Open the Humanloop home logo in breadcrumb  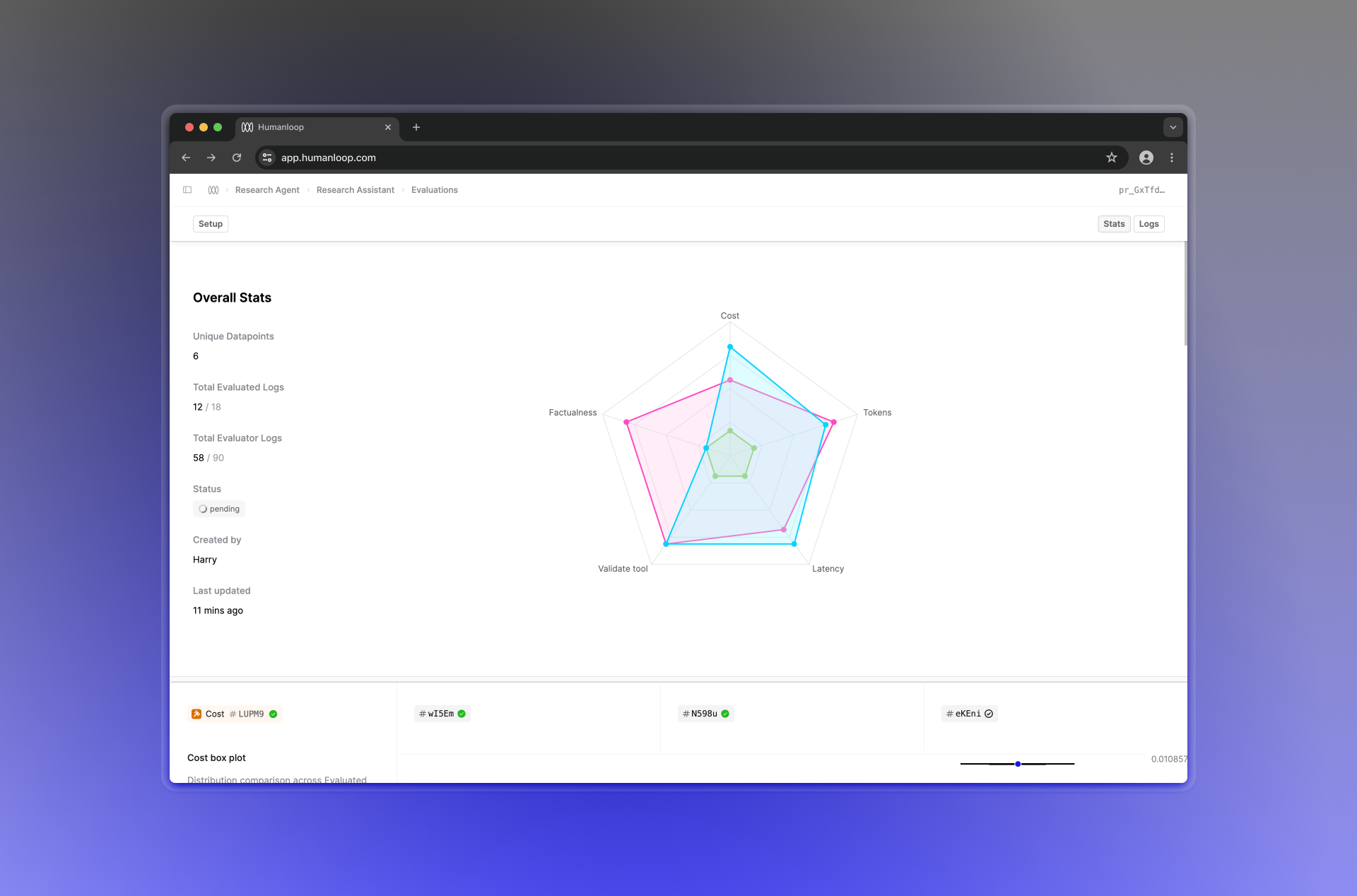click(x=213, y=190)
